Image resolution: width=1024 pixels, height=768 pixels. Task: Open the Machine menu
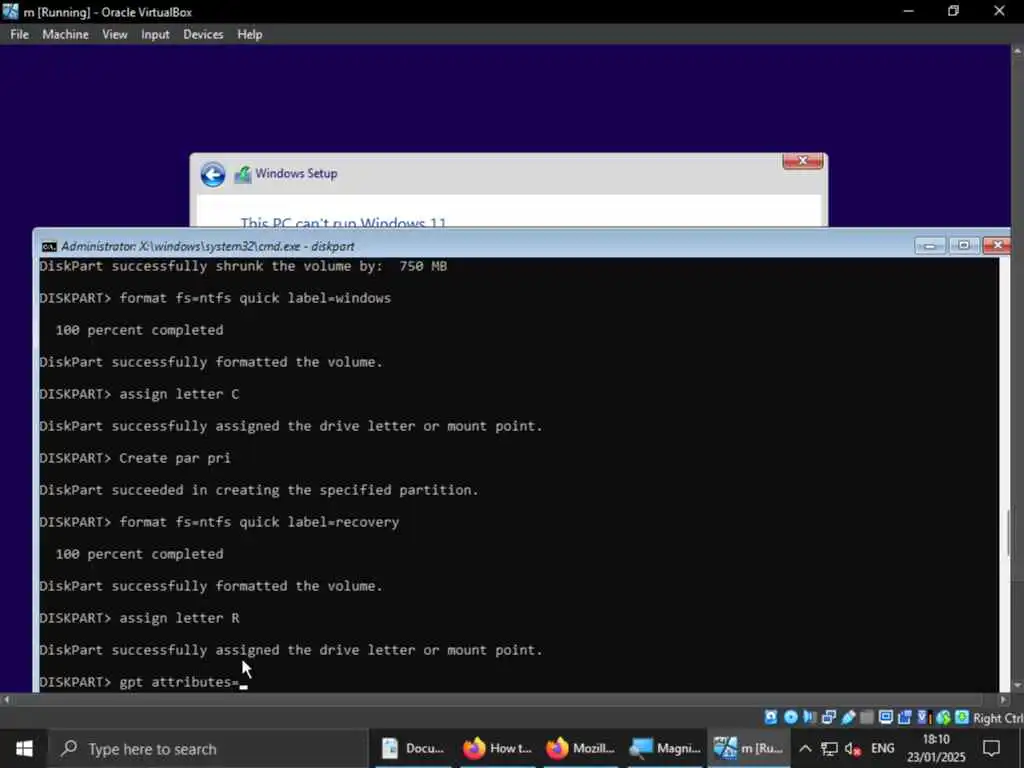pyautogui.click(x=65, y=35)
